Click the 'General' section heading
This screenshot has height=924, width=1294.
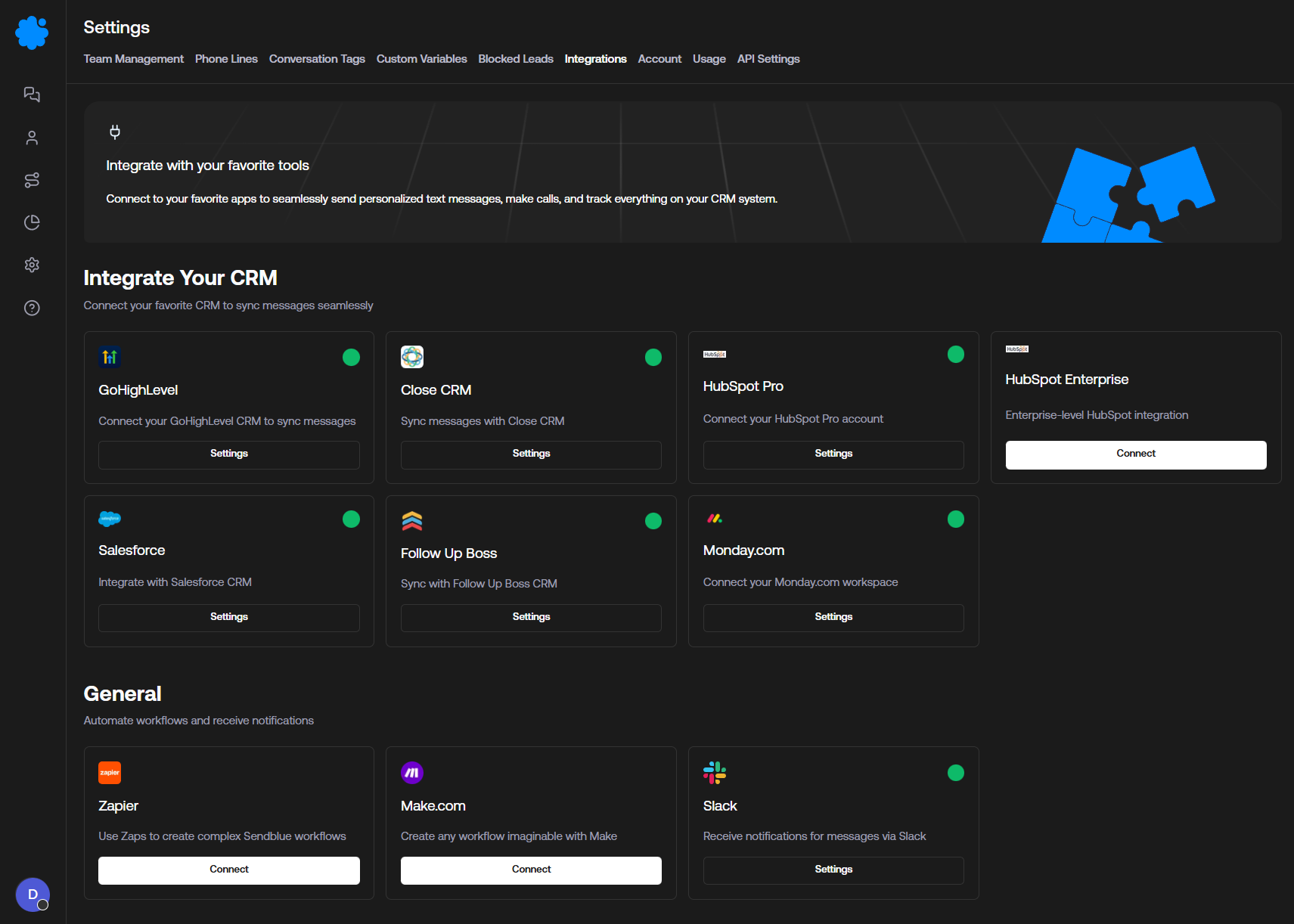click(123, 694)
